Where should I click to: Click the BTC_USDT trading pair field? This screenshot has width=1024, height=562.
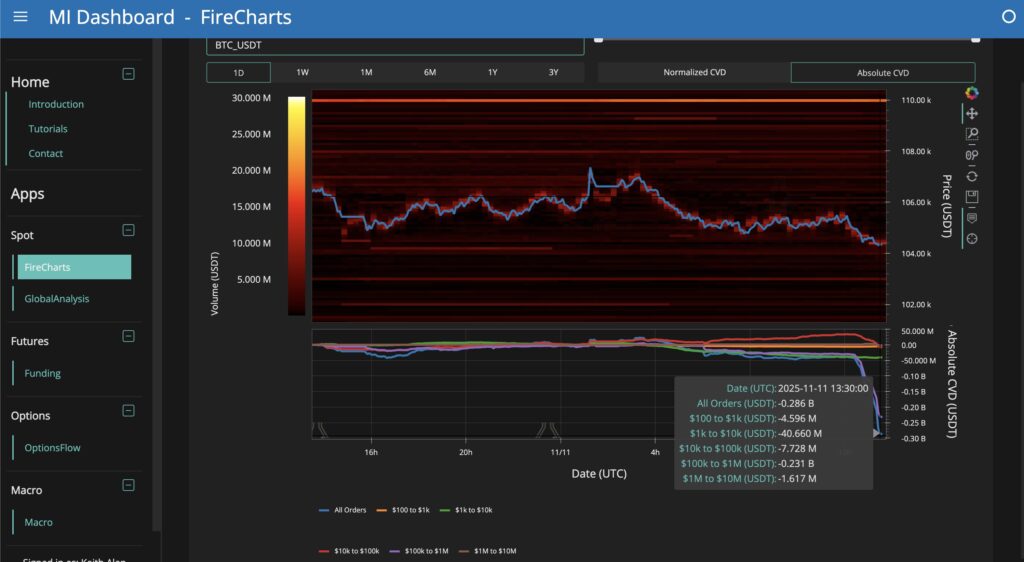click(394, 46)
